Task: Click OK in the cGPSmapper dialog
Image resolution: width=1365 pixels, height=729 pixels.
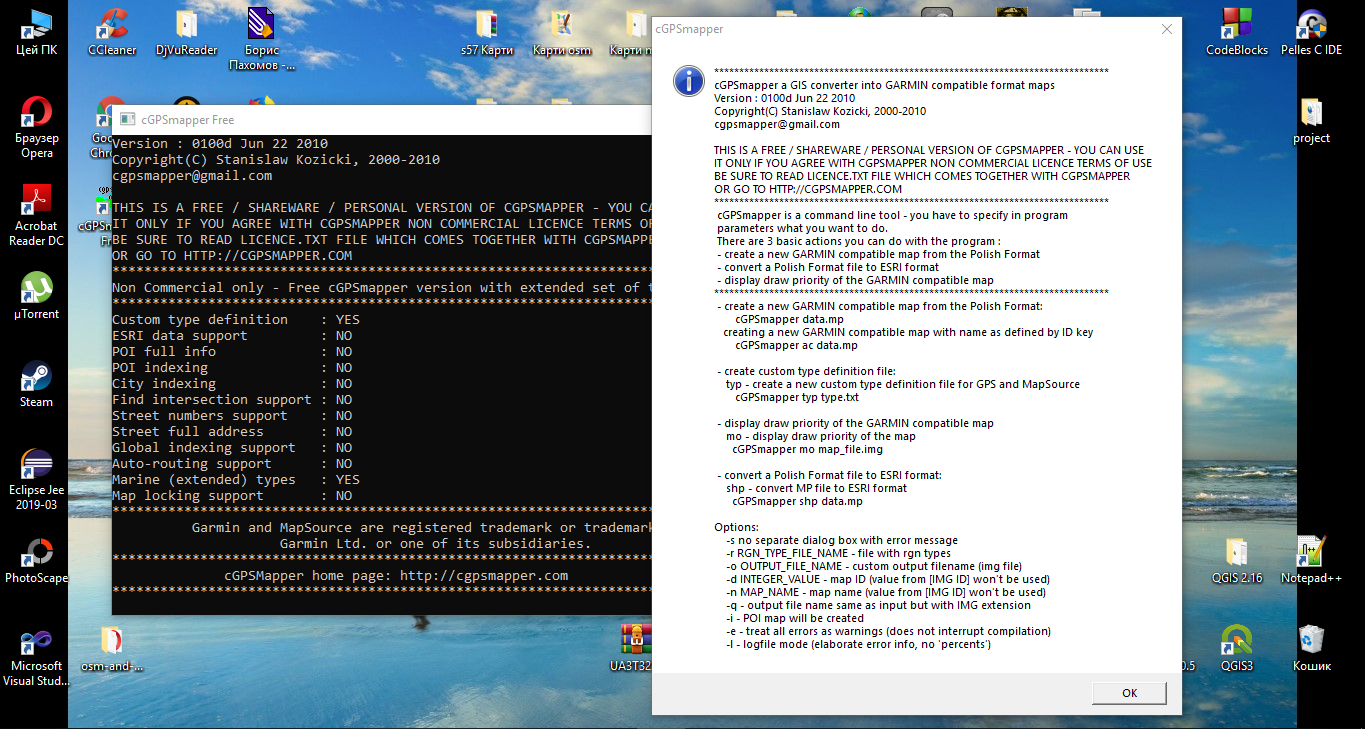Action: (1129, 693)
